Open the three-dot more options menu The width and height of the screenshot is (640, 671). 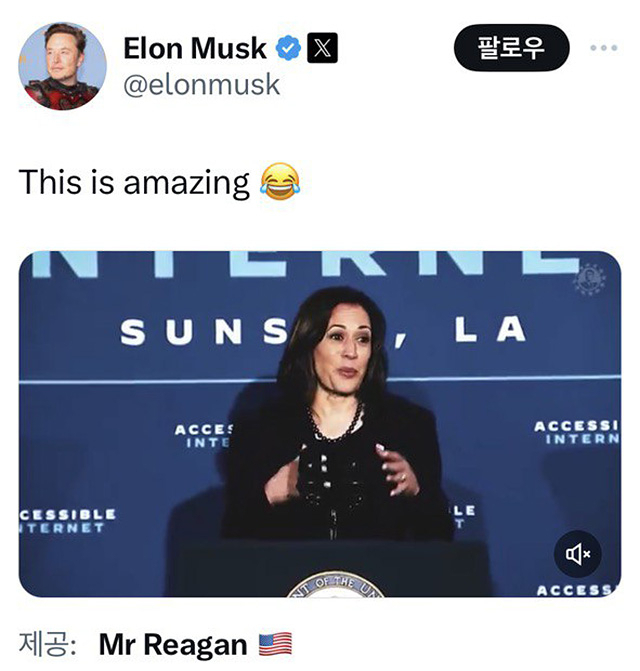point(604,48)
